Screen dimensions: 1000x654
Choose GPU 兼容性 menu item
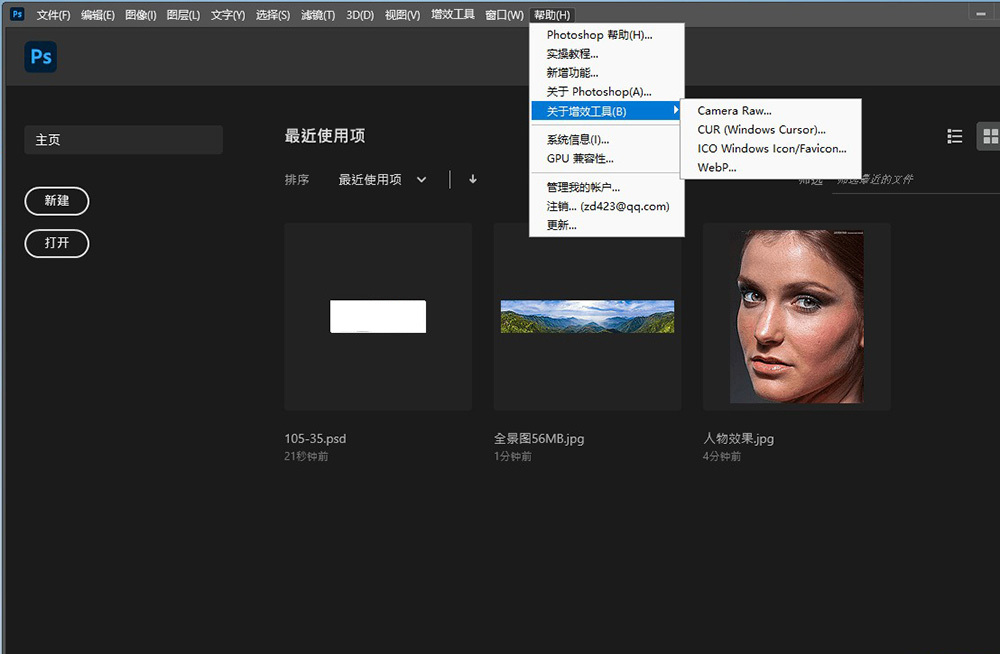[x=580, y=158]
